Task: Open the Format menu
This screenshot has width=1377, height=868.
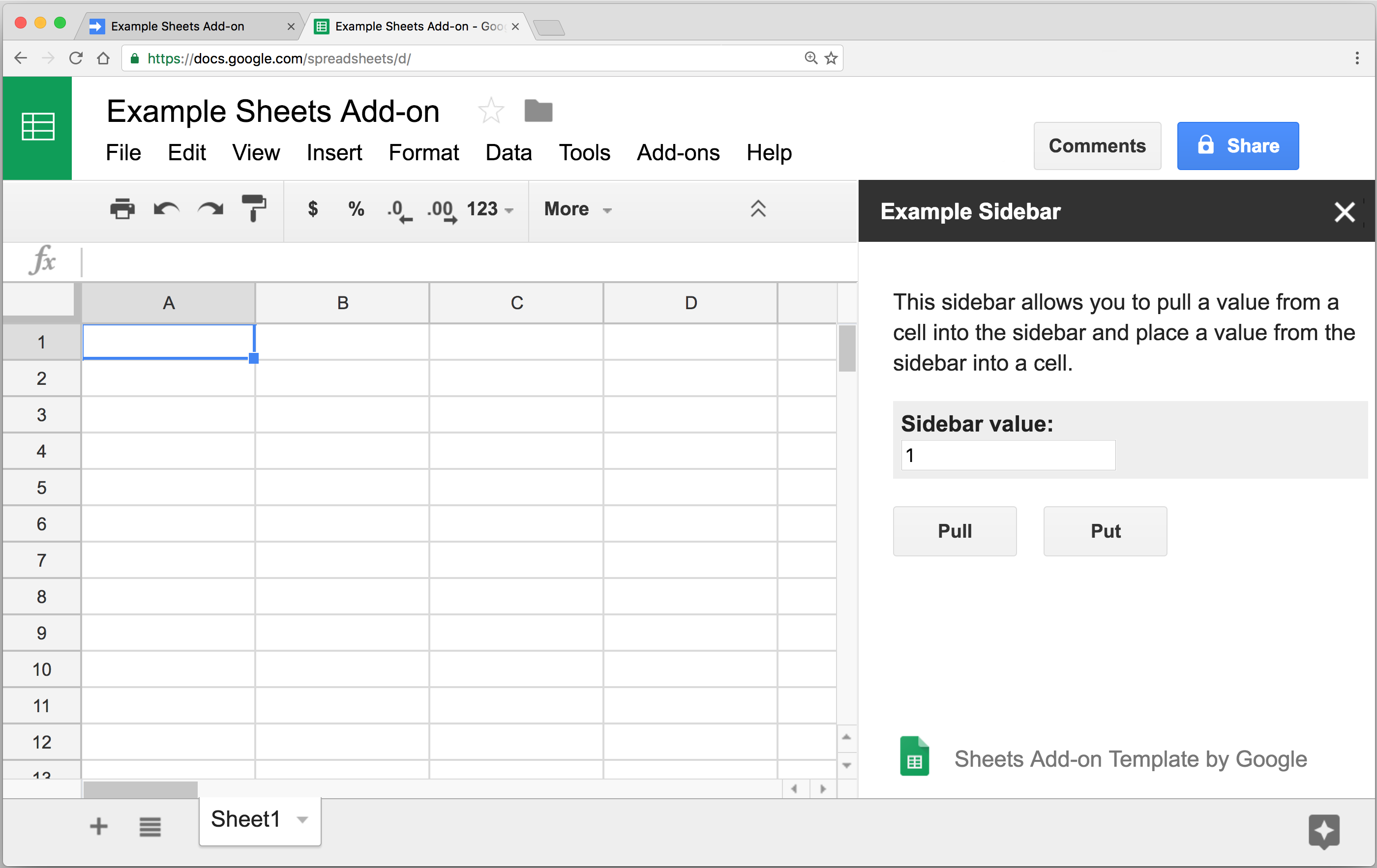Action: coord(423,154)
